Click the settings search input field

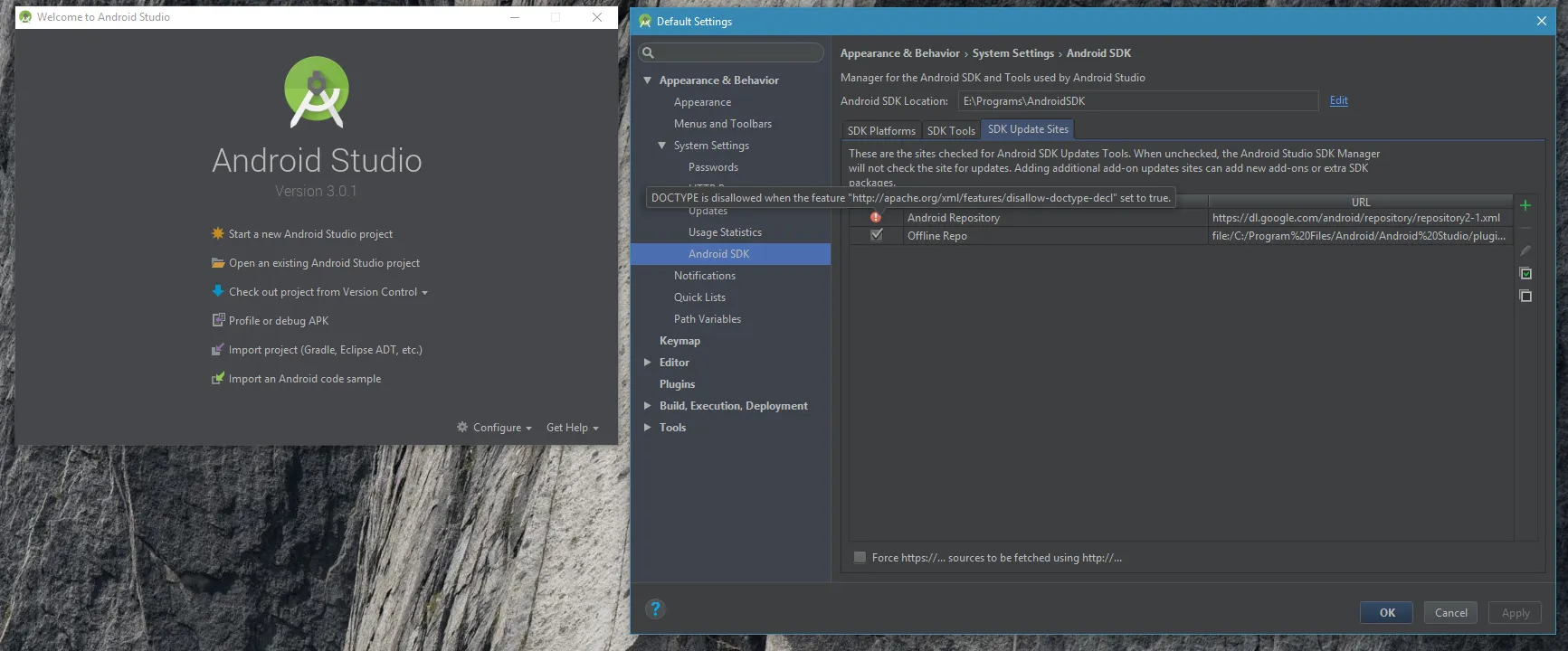pyautogui.click(x=731, y=52)
